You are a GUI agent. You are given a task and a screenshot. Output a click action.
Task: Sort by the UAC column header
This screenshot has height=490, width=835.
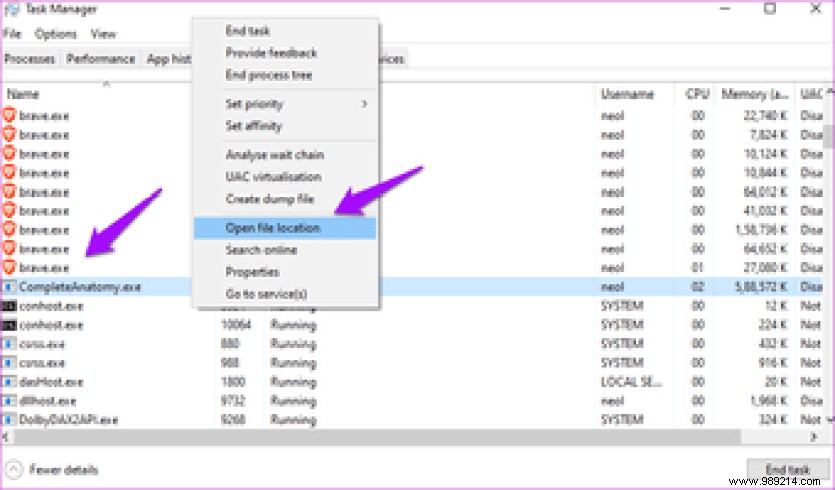pos(811,94)
